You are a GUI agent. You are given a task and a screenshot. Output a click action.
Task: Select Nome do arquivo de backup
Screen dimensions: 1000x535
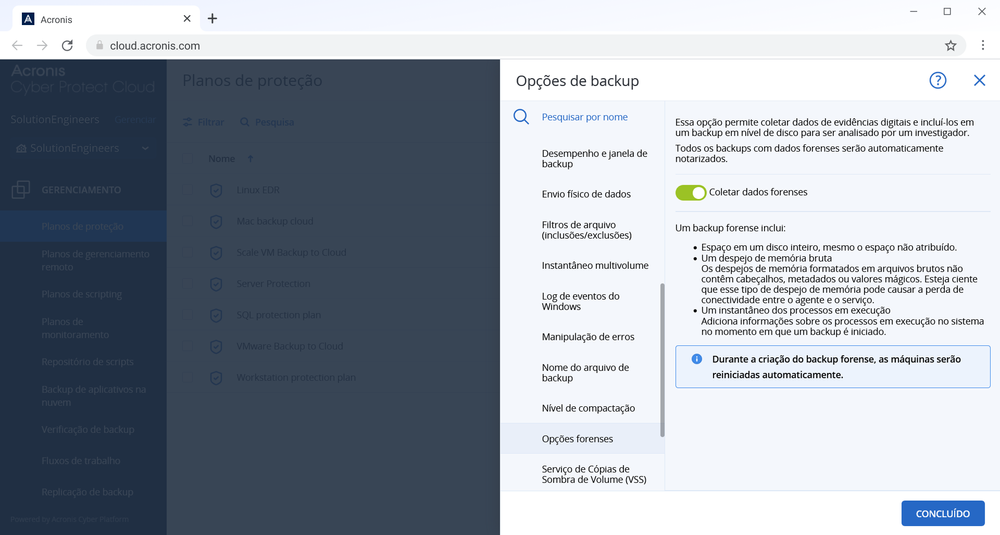pos(585,372)
